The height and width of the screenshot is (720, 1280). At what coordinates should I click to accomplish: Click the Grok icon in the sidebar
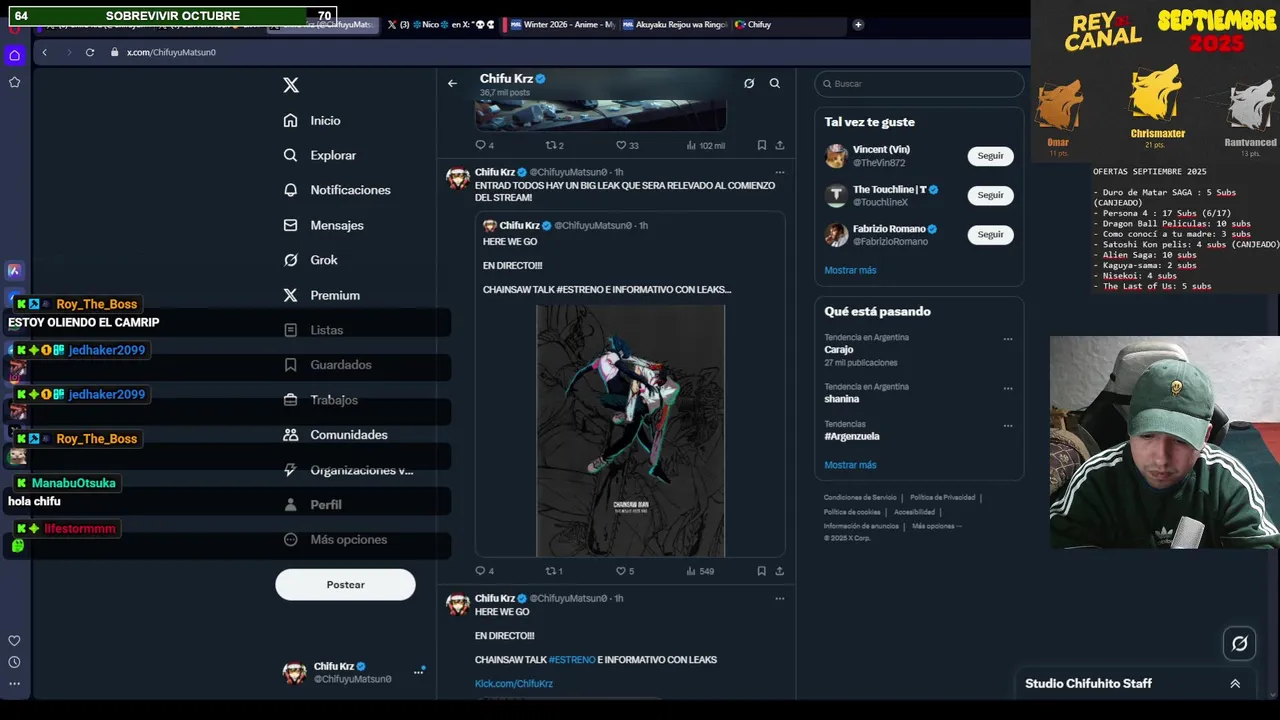[290, 260]
